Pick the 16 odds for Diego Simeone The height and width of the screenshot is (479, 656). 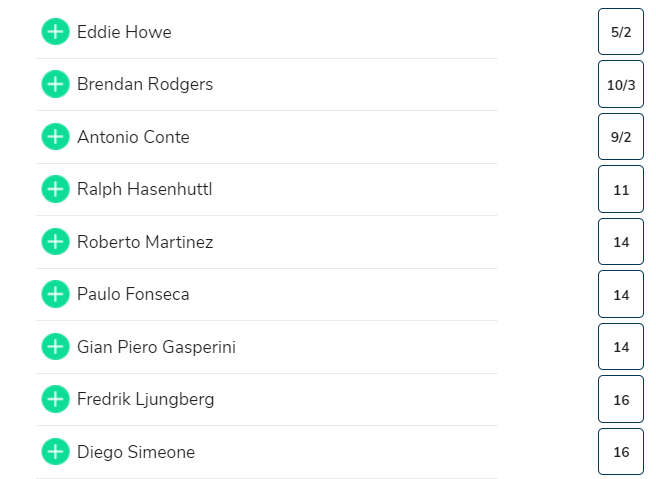click(x=621, y=452)
